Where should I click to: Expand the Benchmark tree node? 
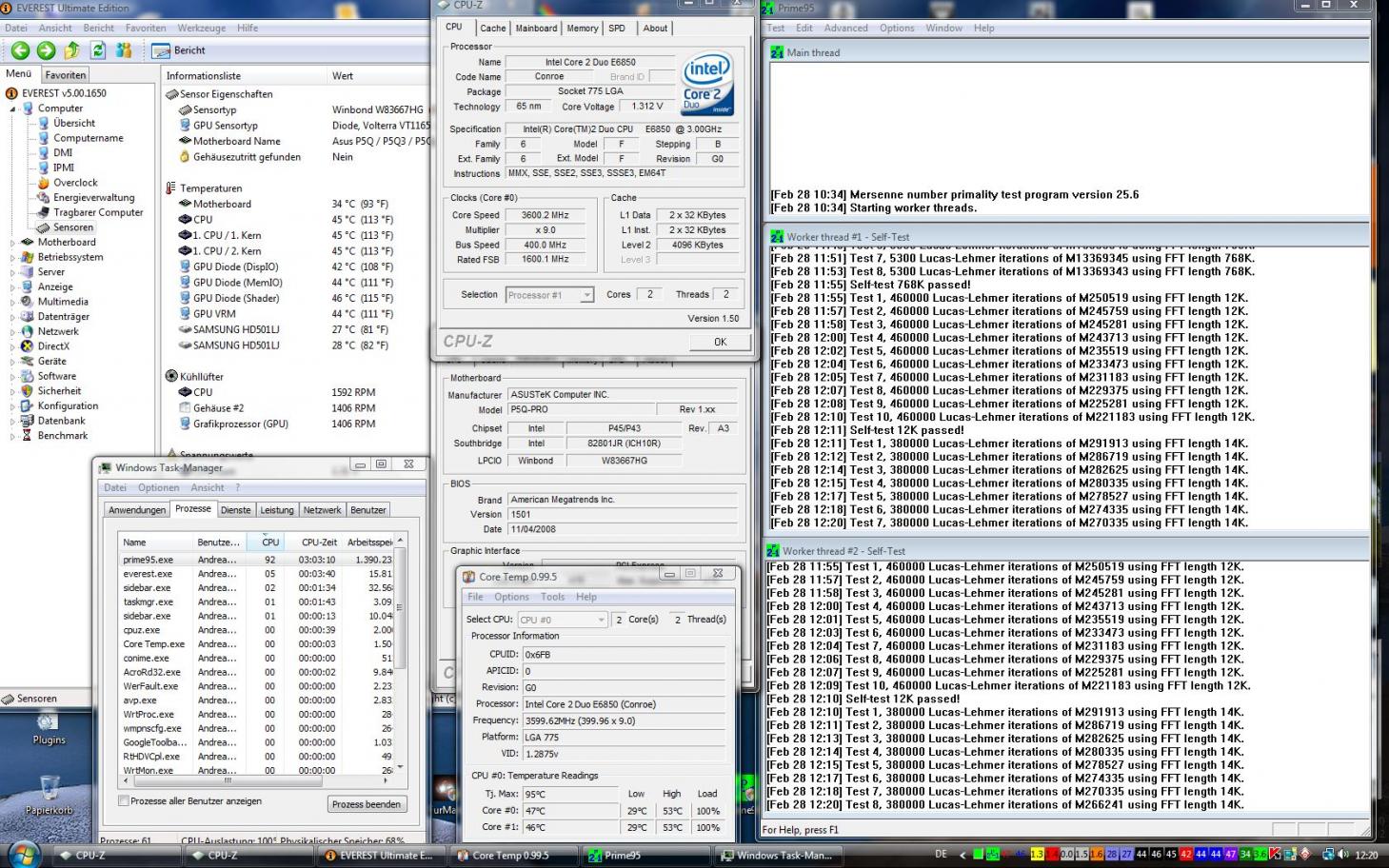pyautogui.click(x=13, y=436)
